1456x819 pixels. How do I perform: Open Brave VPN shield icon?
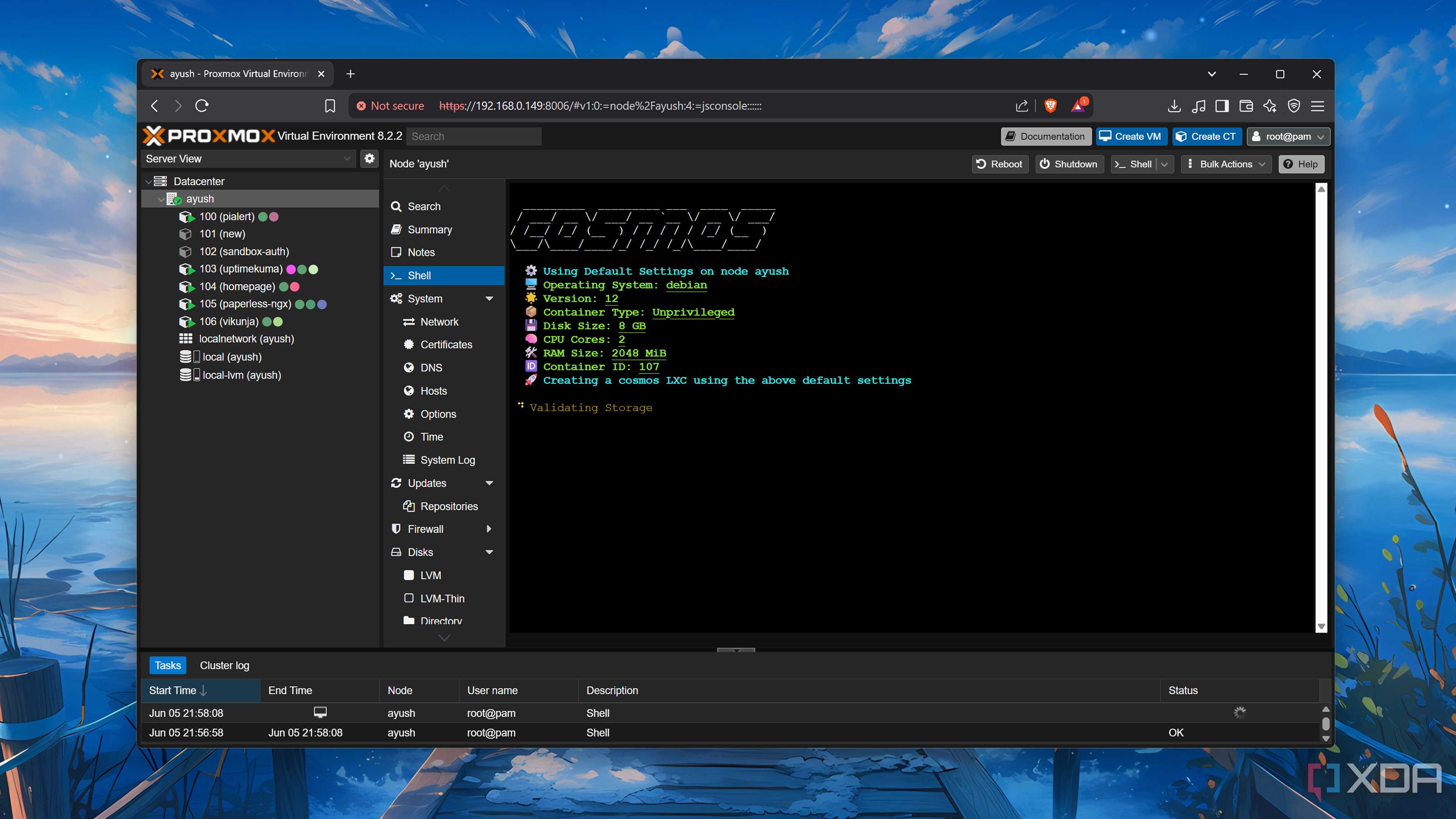tap(1294, 106)
